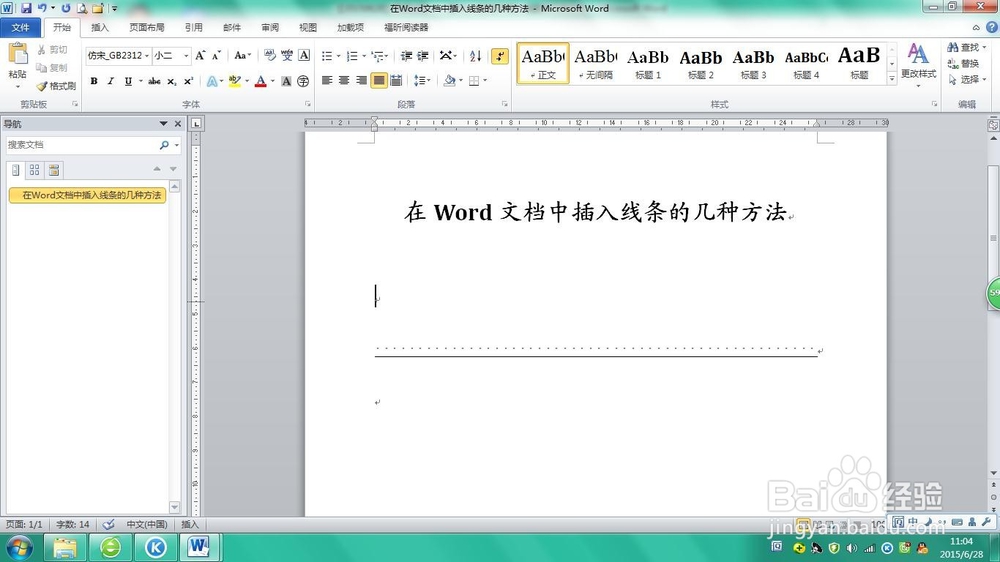Click the Save icon in quick access toolbar
This screenshot has width=1000, height=562.
[26, 8]
